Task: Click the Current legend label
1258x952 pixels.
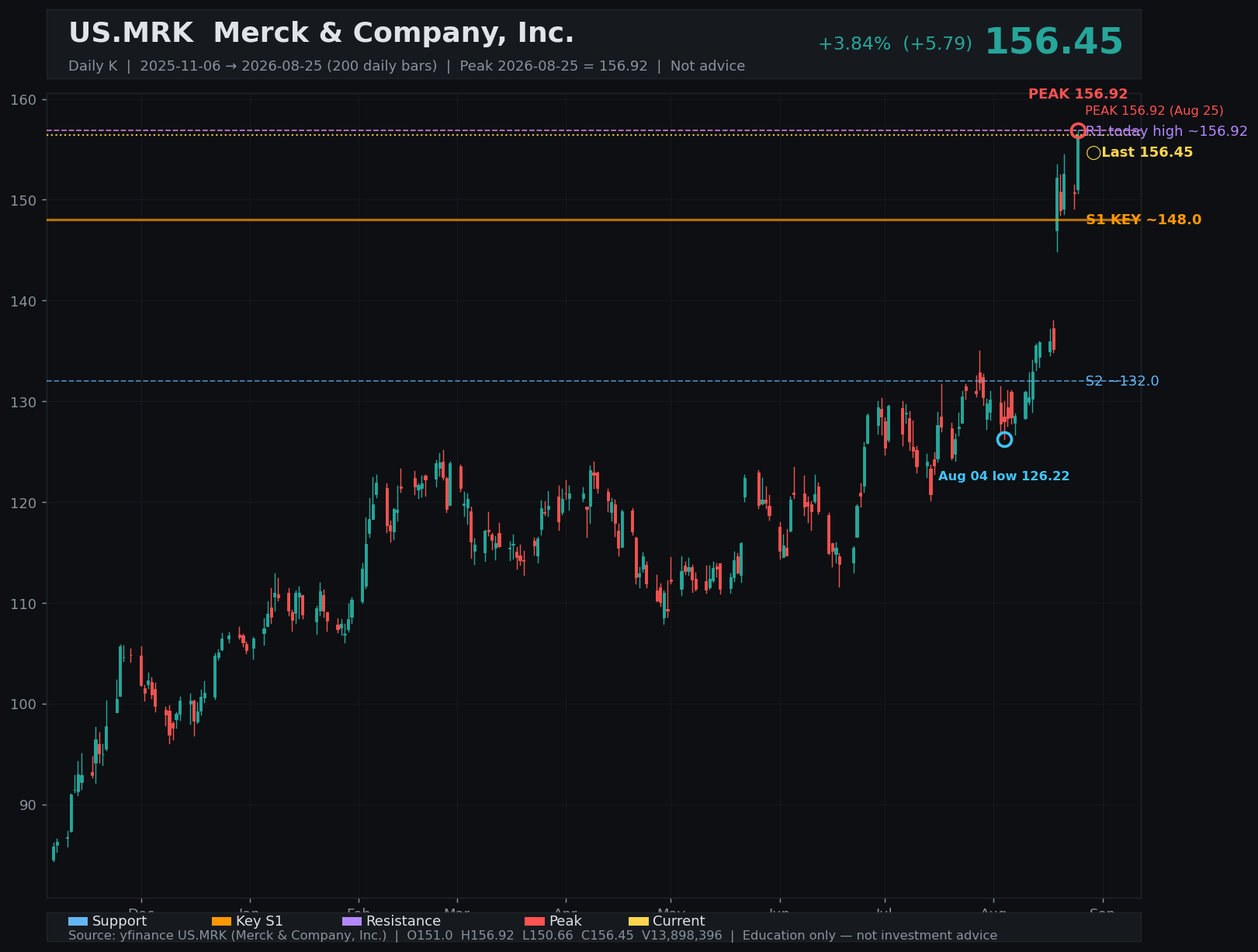Action: point(679,921)
